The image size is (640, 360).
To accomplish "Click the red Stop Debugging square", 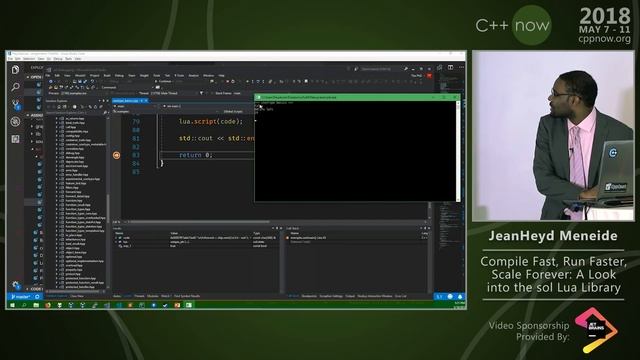I will click(227, 82).
